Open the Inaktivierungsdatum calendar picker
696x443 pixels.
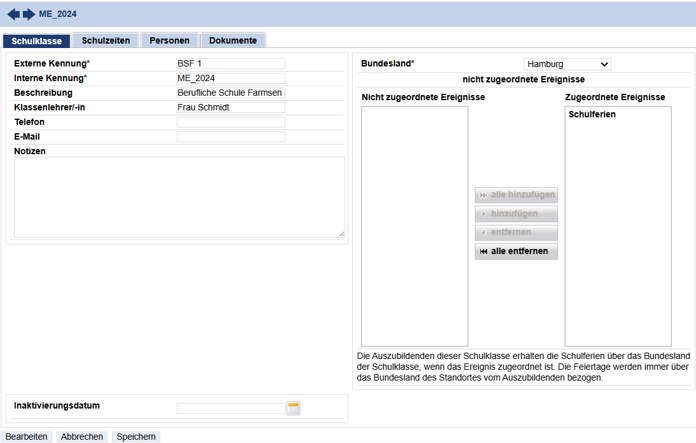[293, 408]
